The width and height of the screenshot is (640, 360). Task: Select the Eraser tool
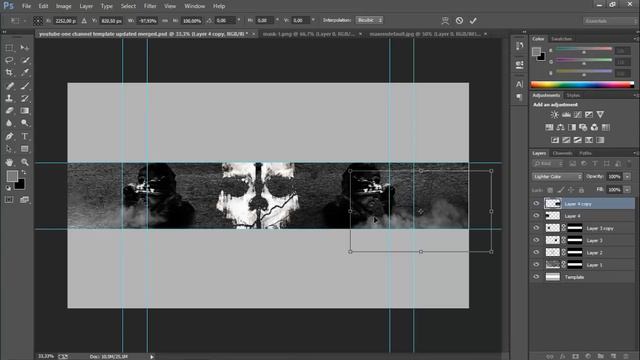click(x=9, y=111)
